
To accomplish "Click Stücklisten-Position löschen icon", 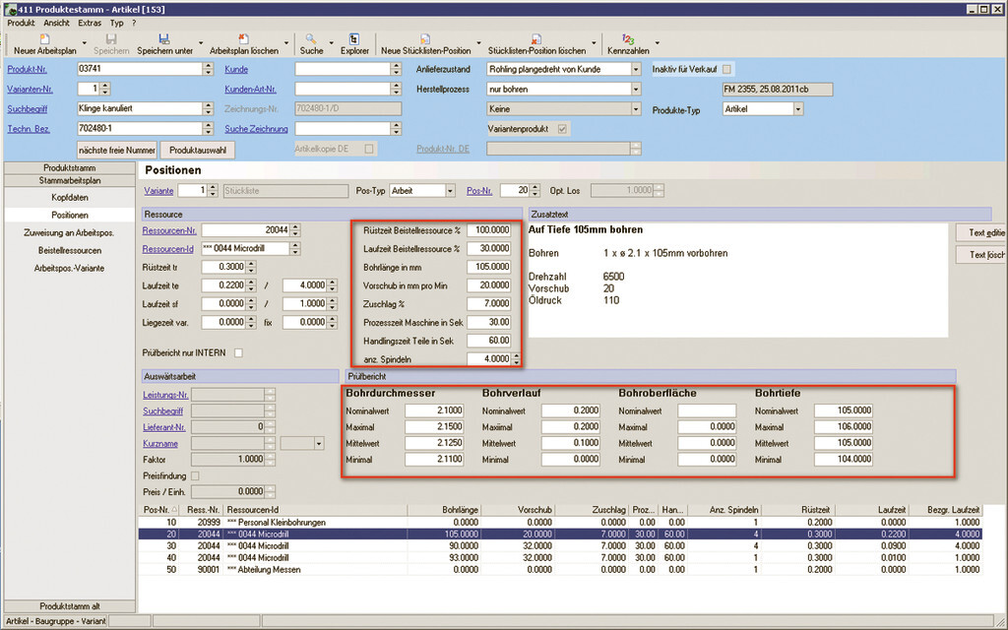I will click(536, 38).
